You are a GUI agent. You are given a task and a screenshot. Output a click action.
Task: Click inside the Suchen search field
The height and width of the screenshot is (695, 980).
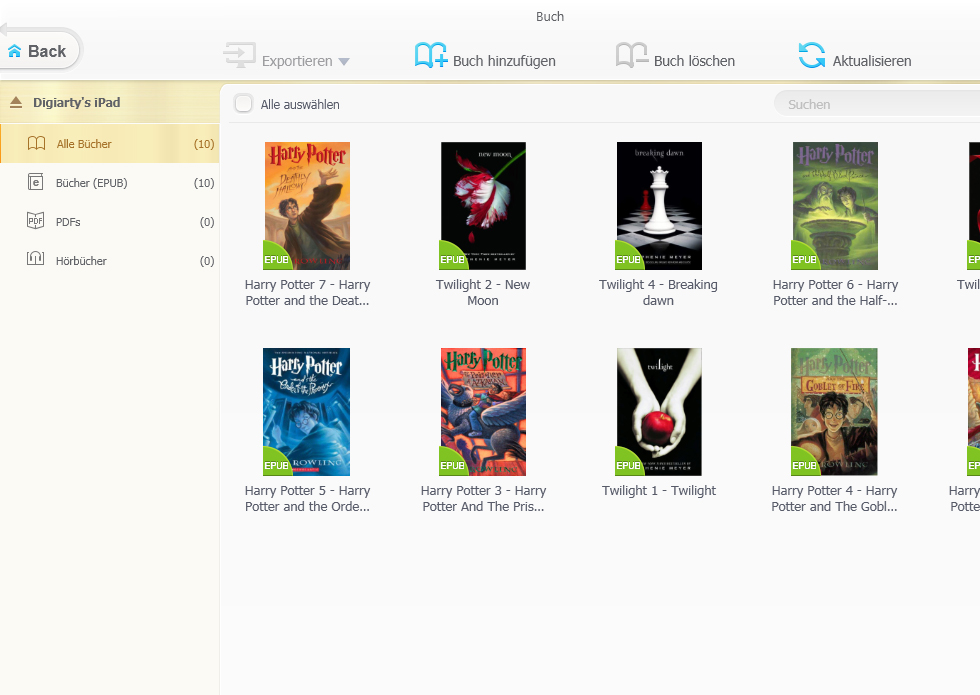point(875,104)
